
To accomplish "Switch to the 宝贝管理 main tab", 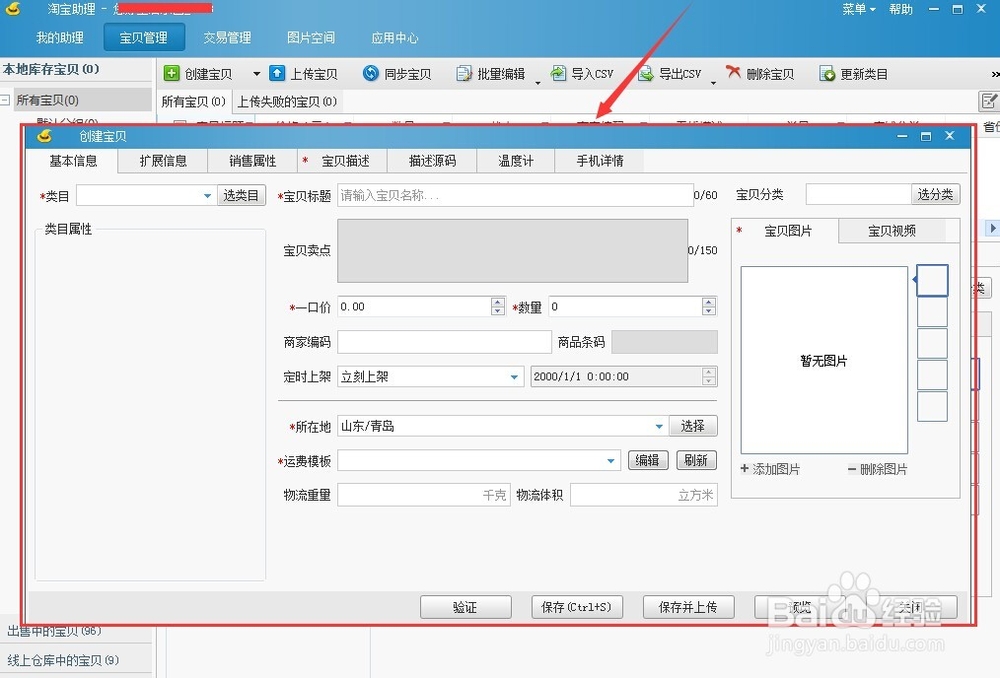I will [144, 38].
